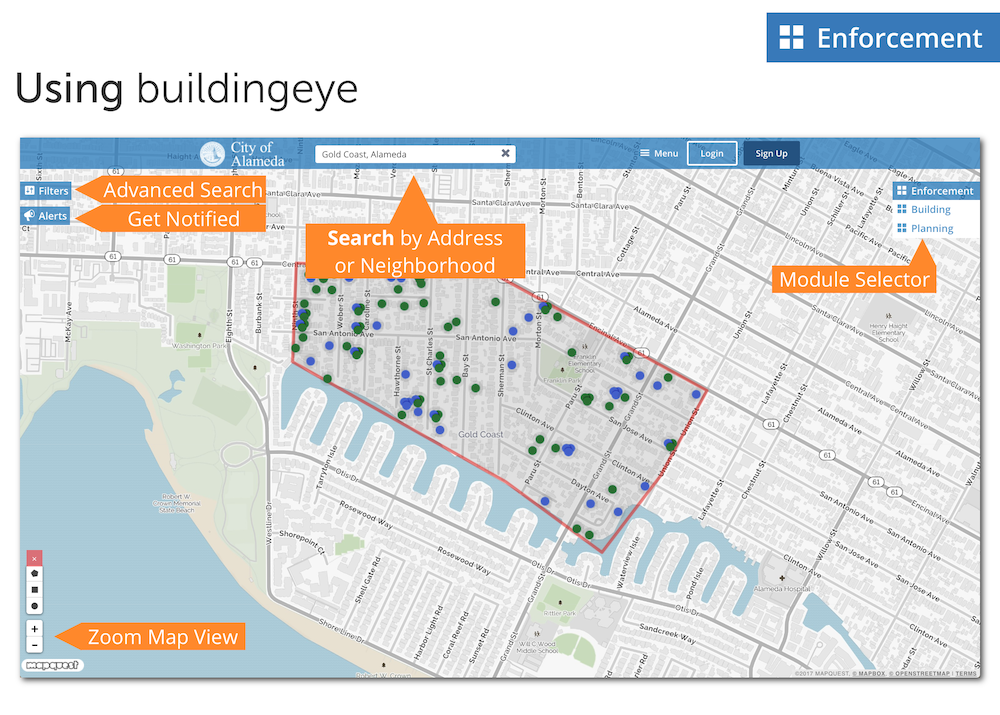Click the Shorepoint Ct street label

(x=302, y=543)
